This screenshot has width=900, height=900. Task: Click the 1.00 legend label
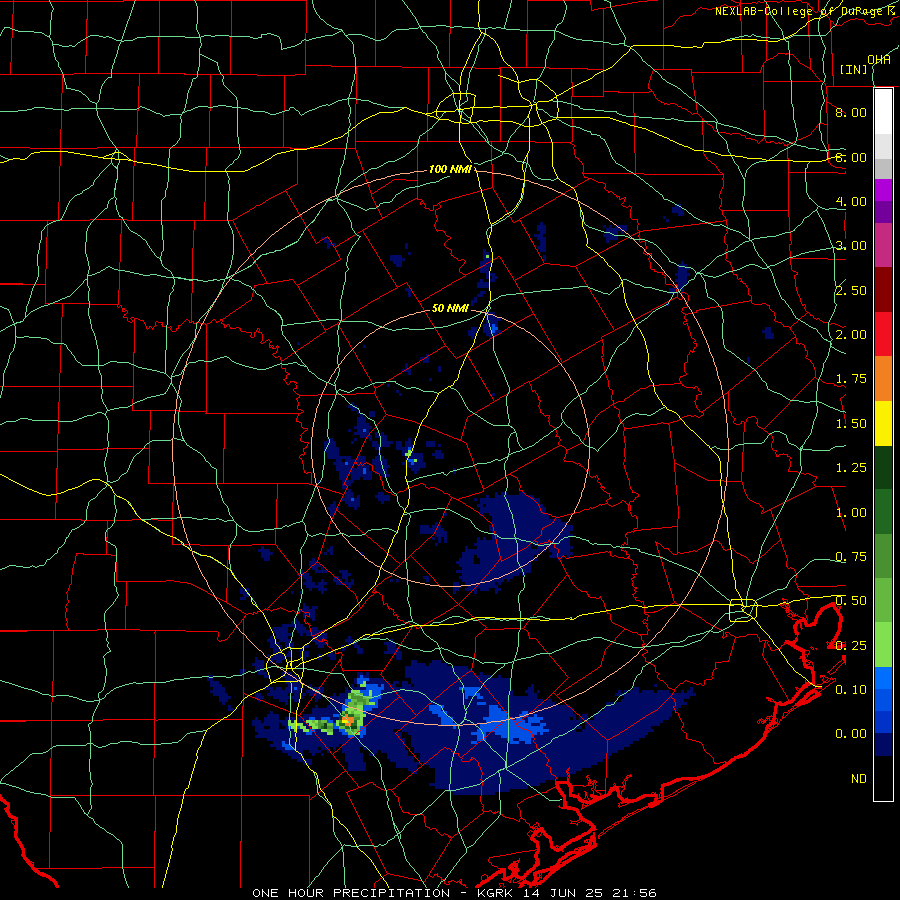(x=851, y=513)
